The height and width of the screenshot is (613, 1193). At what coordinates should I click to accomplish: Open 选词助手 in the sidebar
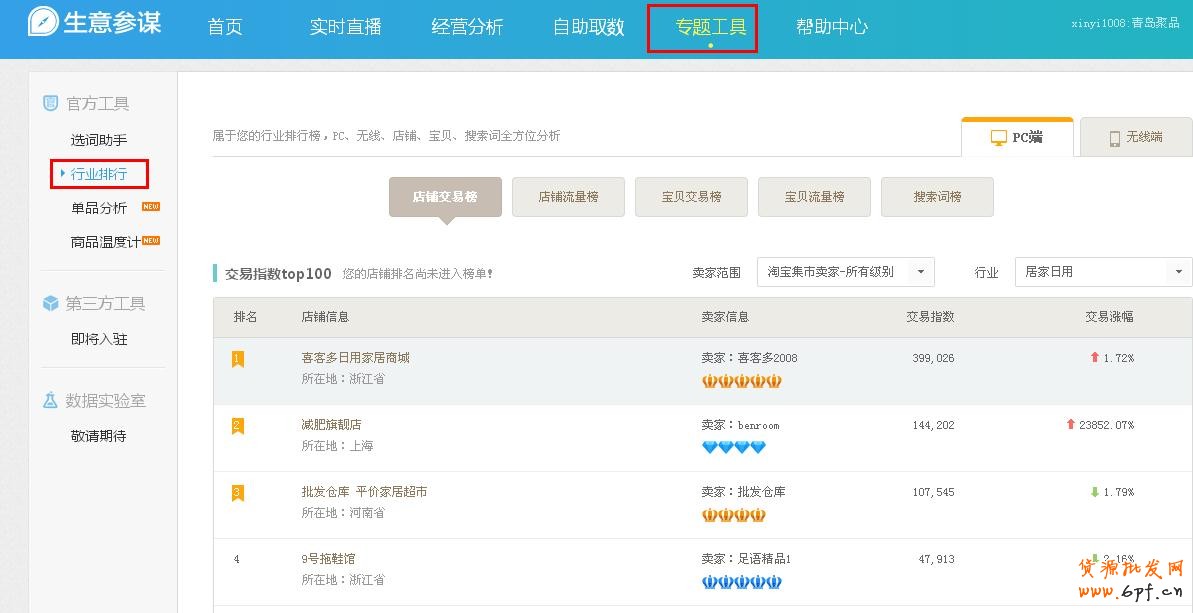[99, 140]
